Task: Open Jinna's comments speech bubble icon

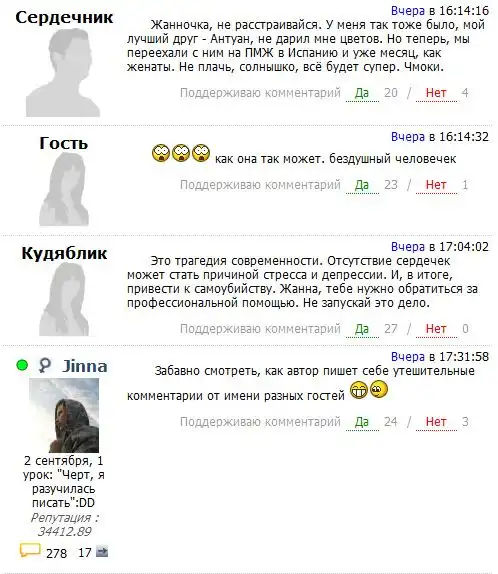Action: click(30, 550)
